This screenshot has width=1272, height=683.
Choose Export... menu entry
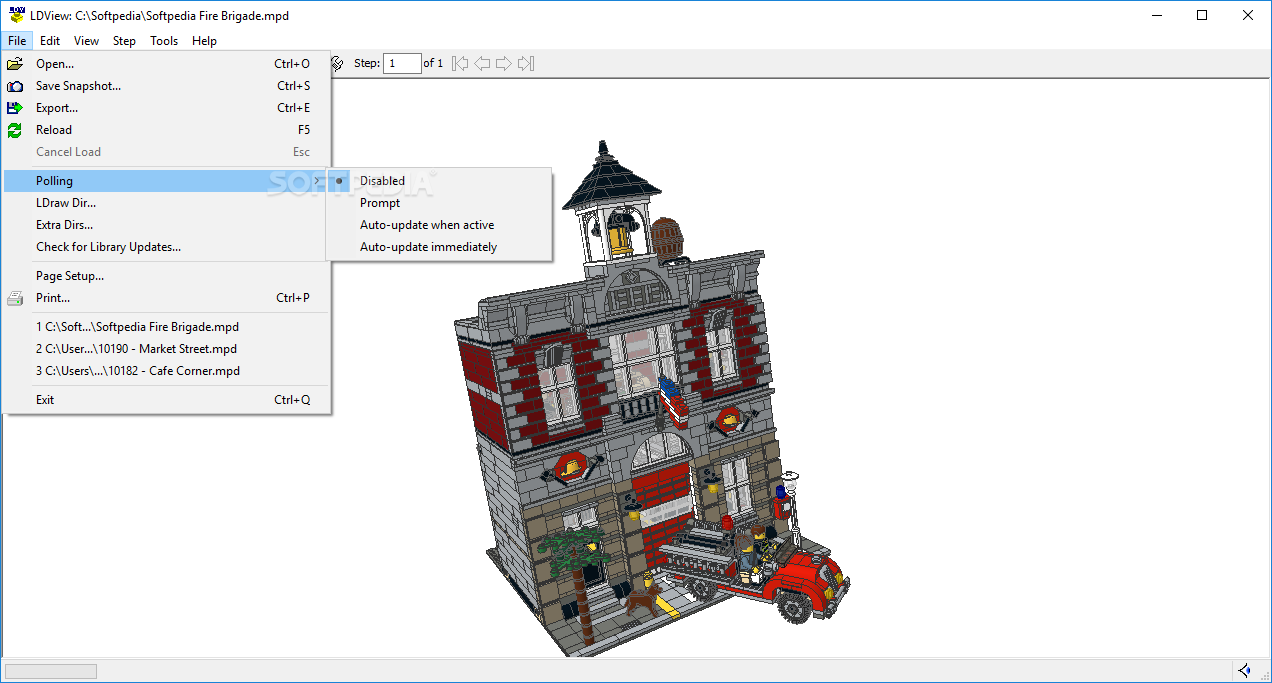pos(166,108)
